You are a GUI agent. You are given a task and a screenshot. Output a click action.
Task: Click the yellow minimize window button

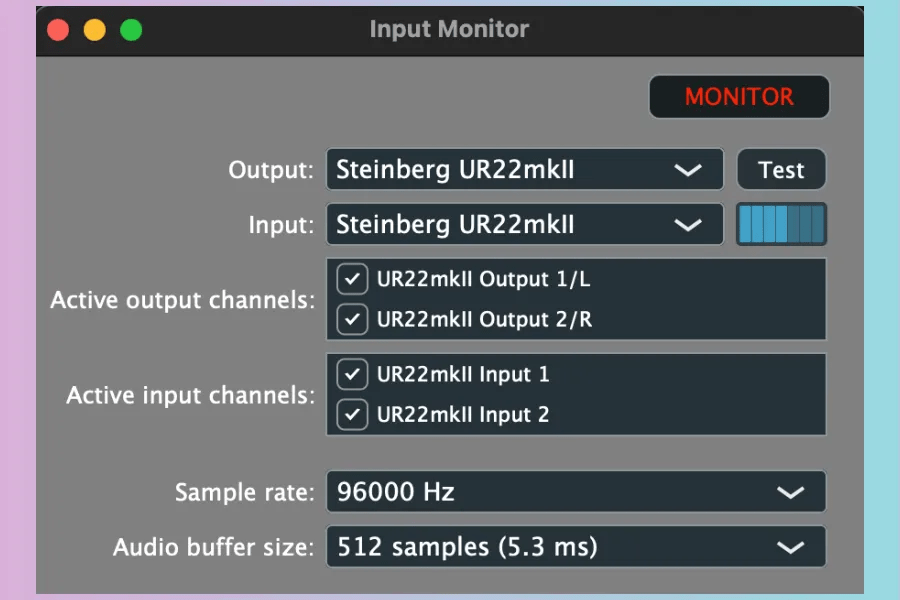click(94, 31)
